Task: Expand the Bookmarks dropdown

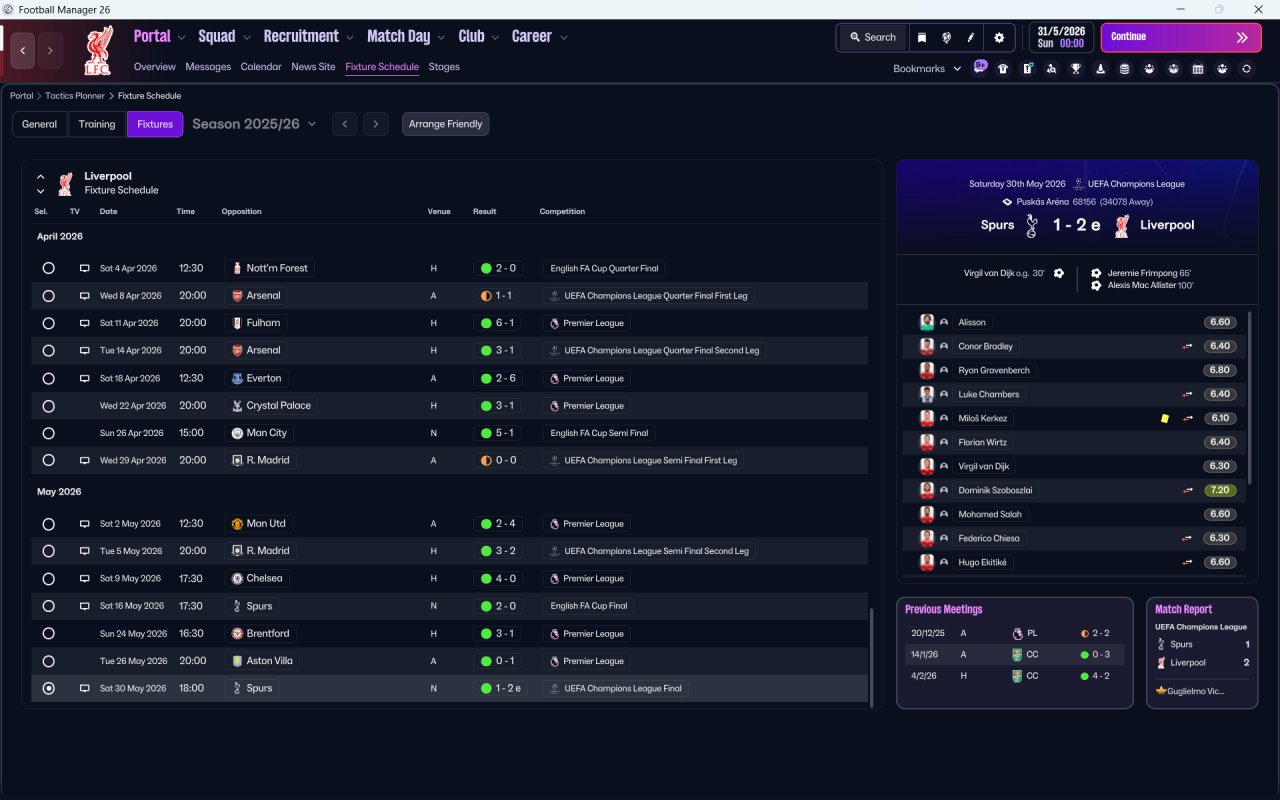Action: (927, 69)
